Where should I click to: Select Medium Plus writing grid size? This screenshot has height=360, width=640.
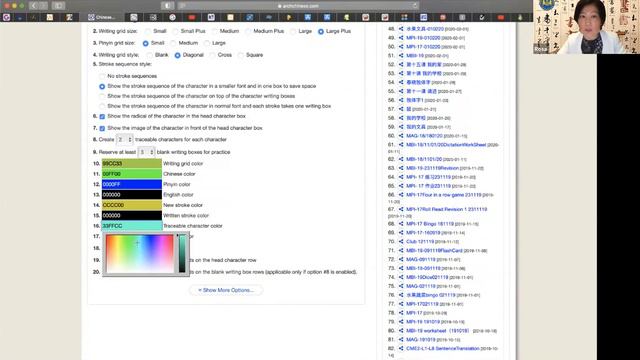pos(248,31)
